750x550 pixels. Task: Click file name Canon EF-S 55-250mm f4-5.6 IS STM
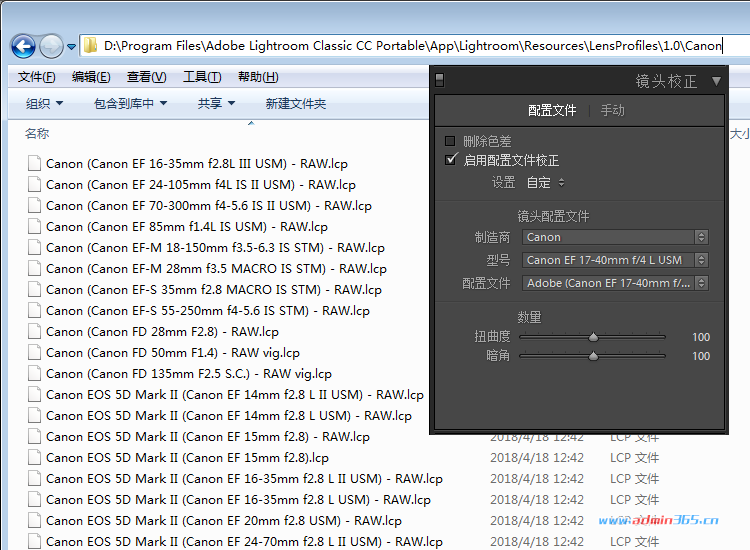click(208, 311)
